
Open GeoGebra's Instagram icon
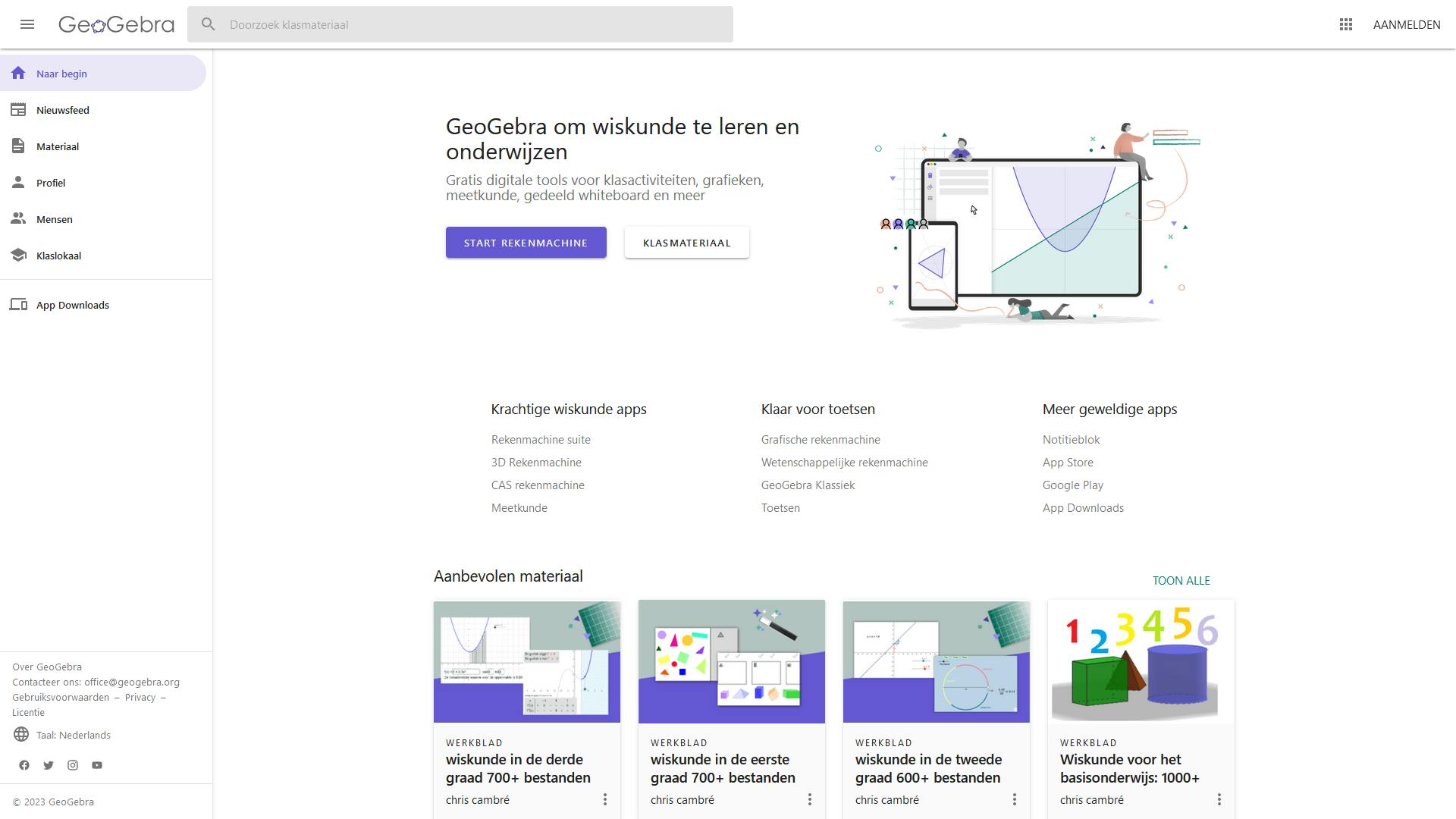[73, 765]
